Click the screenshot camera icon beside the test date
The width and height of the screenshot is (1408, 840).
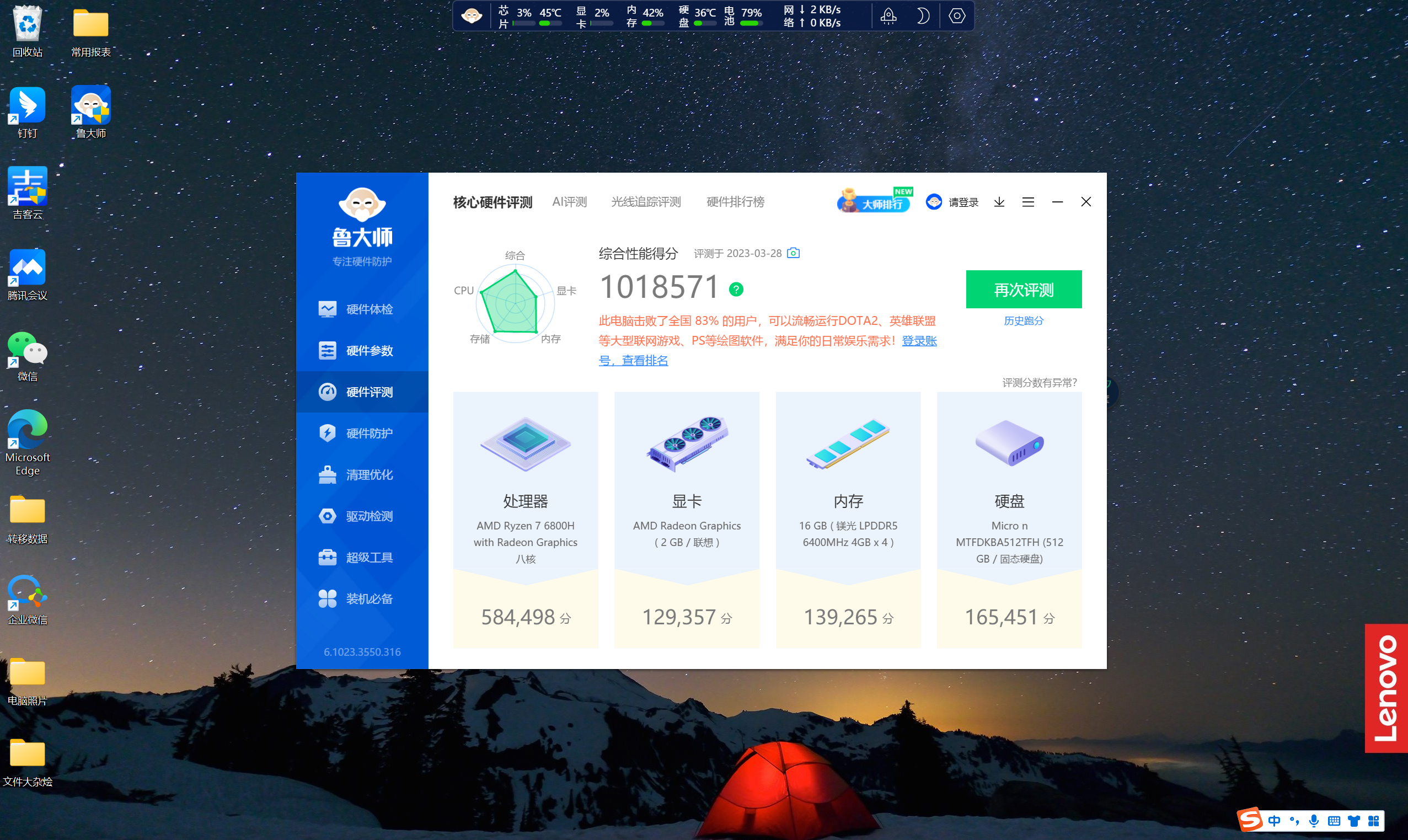794,253
